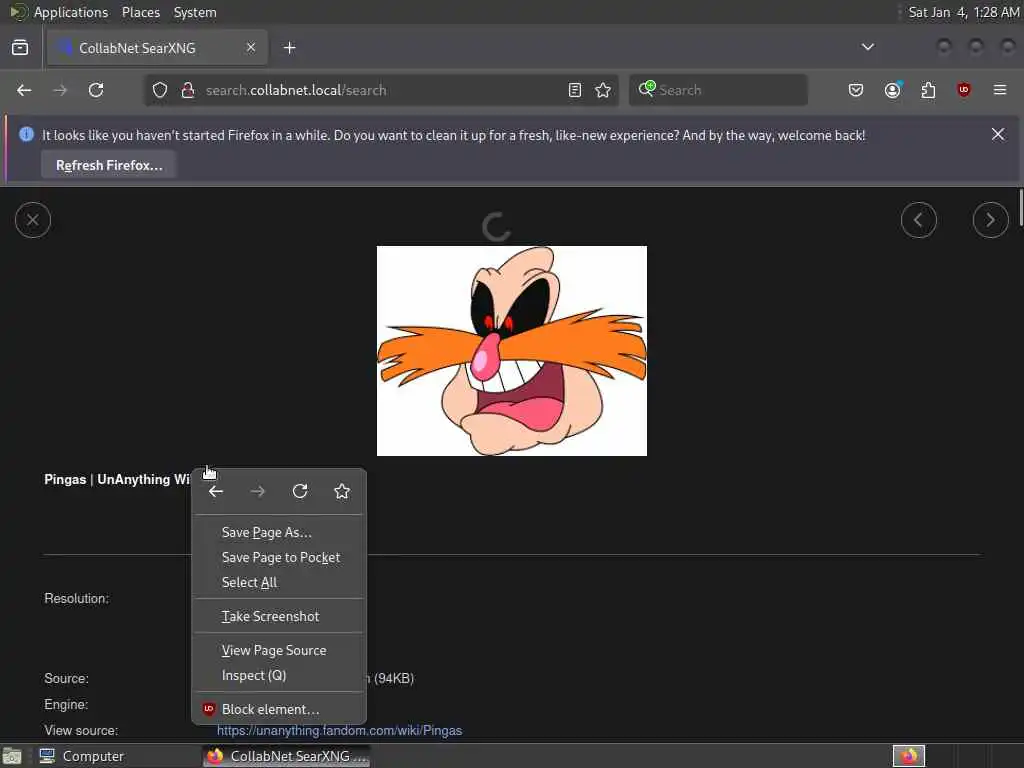Toggle Reader View icon in the address bar

[x=575, y=90]
